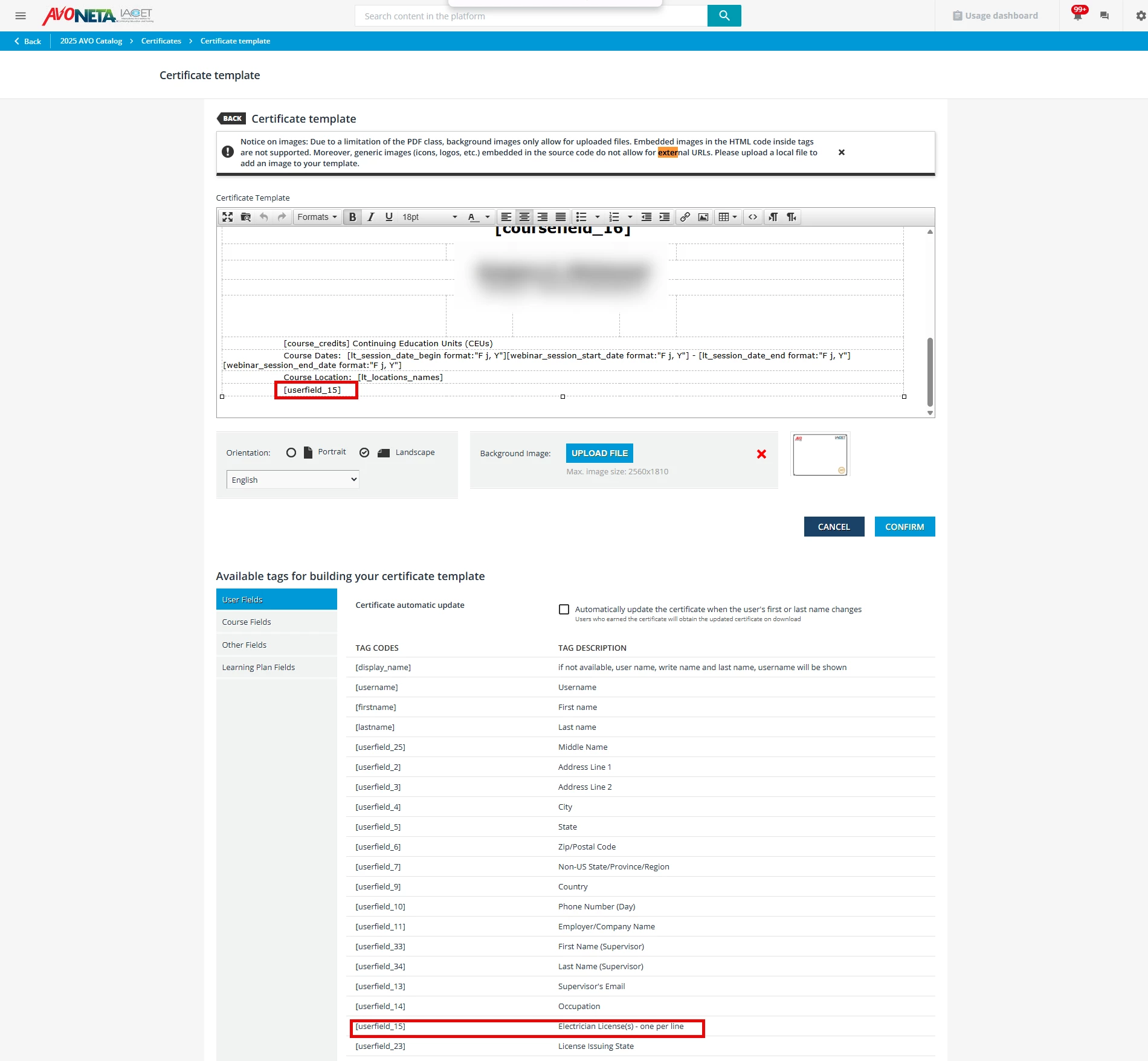The width and height of the screenshot is (1148, 1061).
Task: Select Portrait orientation
Action: click(291, 453)
